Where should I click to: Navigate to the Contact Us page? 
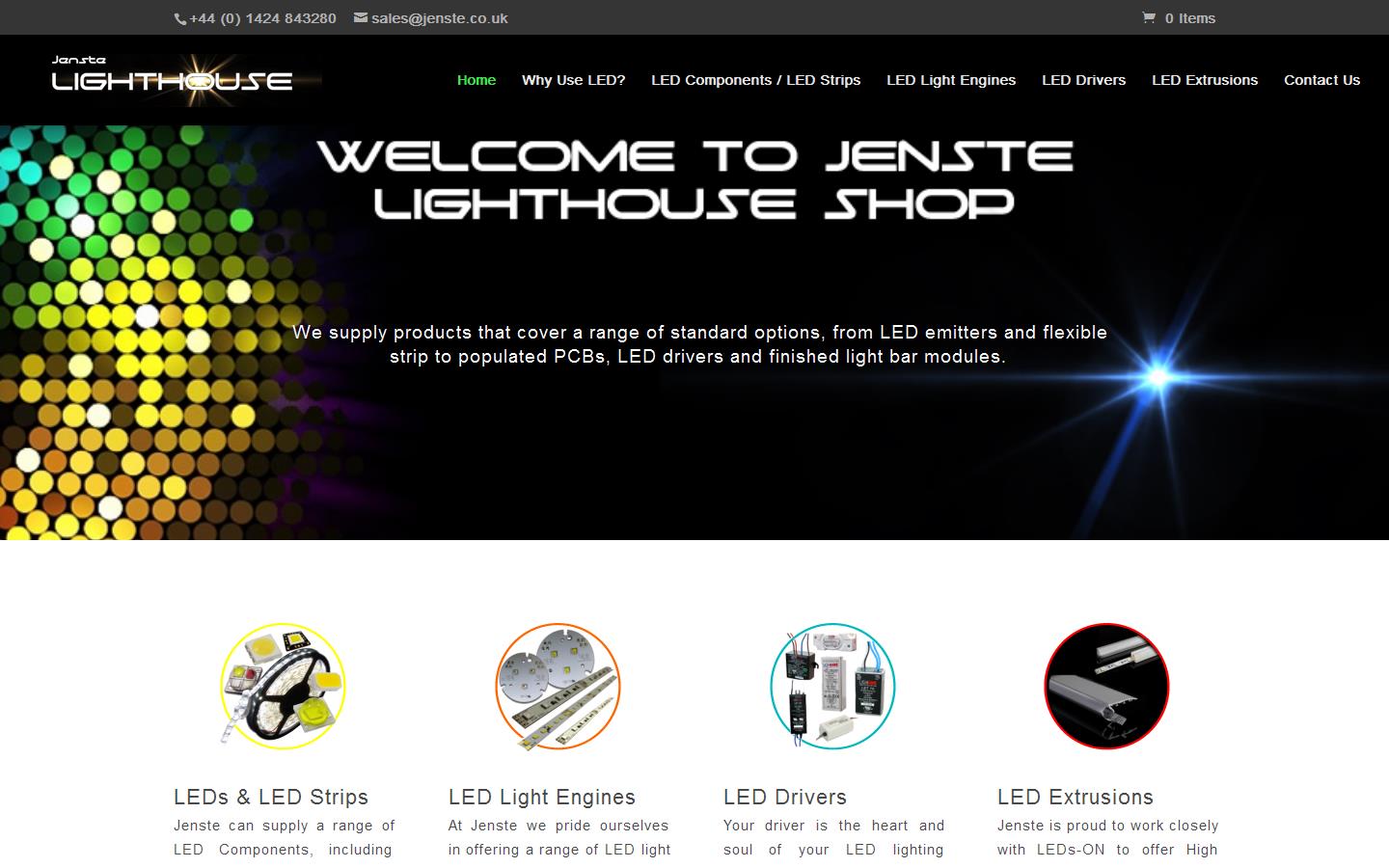(1321, 80)
